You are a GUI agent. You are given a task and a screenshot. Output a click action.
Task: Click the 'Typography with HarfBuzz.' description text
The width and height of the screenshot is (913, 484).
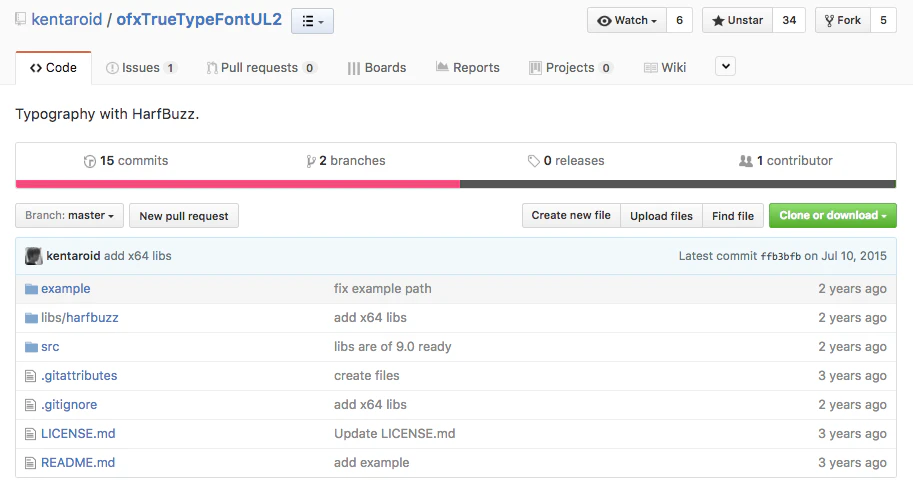(107, 114)
